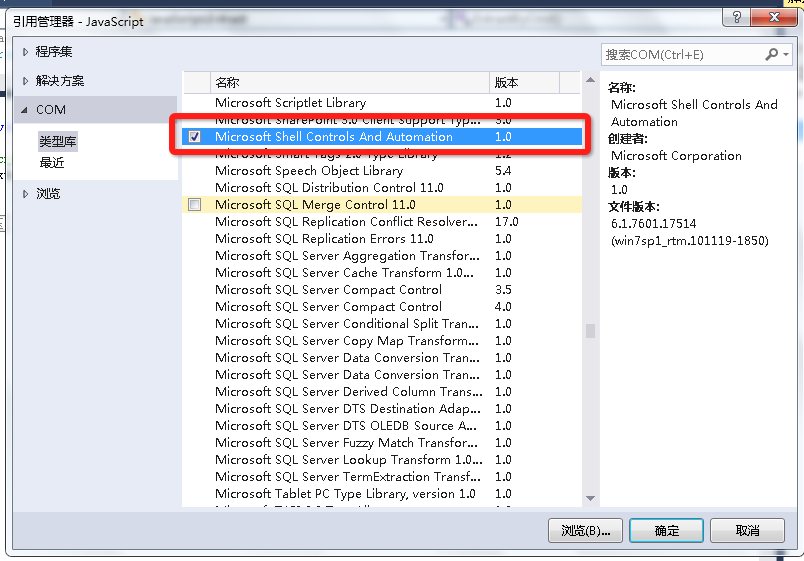Select Microsoft Scriptlet Library row
The width and height of the screenshot is (804, 561).
pos(382,103)
